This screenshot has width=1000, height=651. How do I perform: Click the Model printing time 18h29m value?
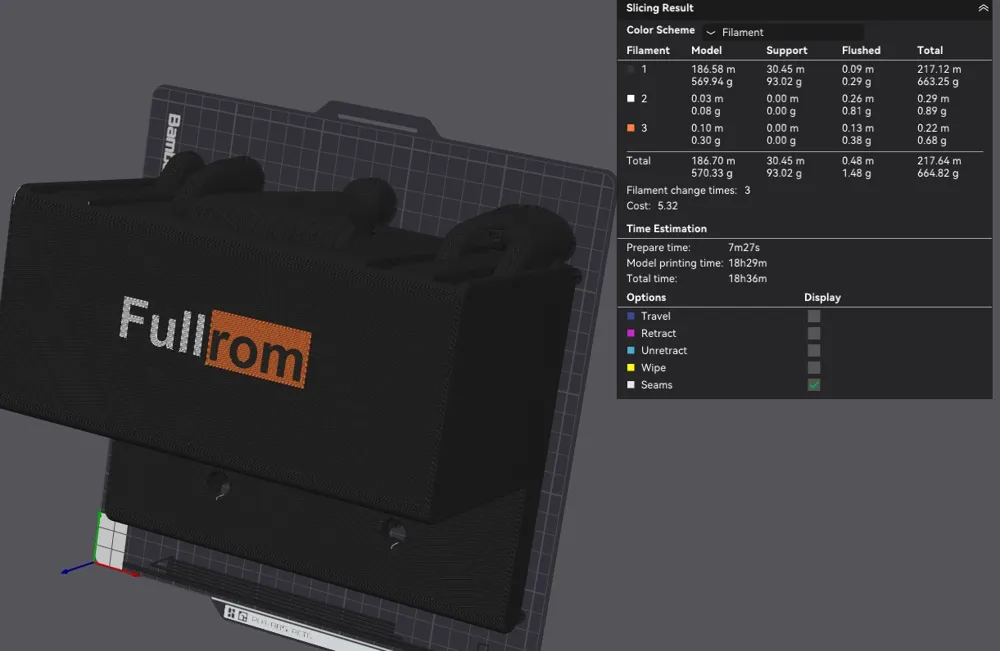point(747,263)
